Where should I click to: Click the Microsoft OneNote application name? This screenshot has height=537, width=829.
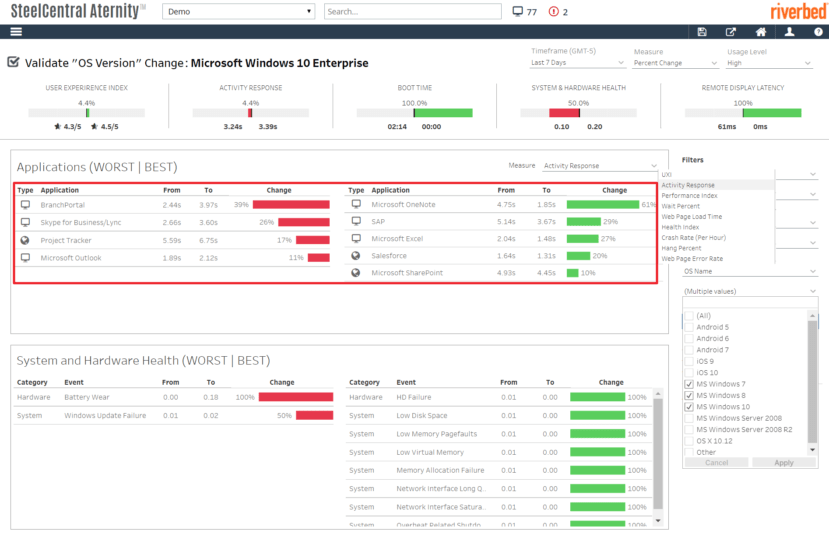pos(403,204)
